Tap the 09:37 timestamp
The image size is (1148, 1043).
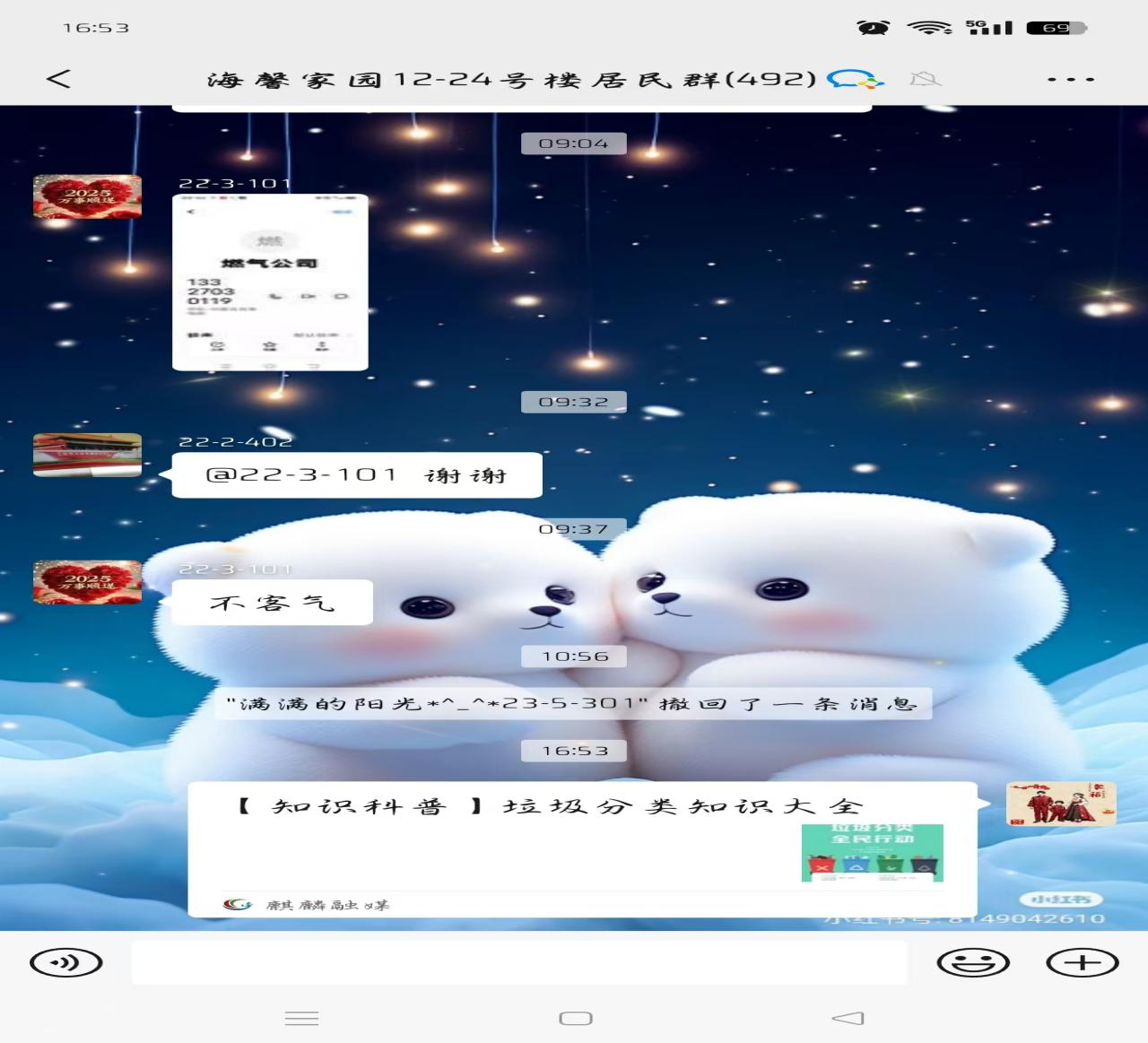click(x=574, y=529)
